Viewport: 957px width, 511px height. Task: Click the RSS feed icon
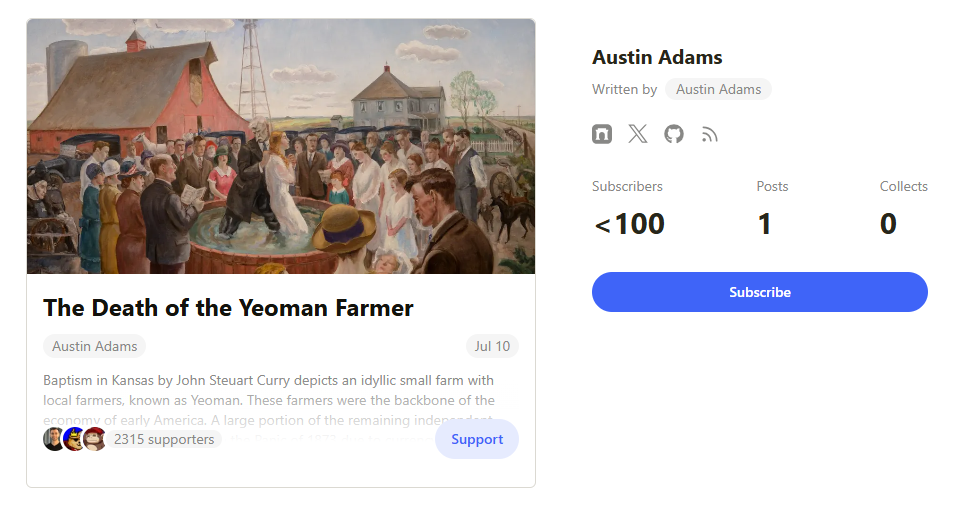[x=710, y=134]
